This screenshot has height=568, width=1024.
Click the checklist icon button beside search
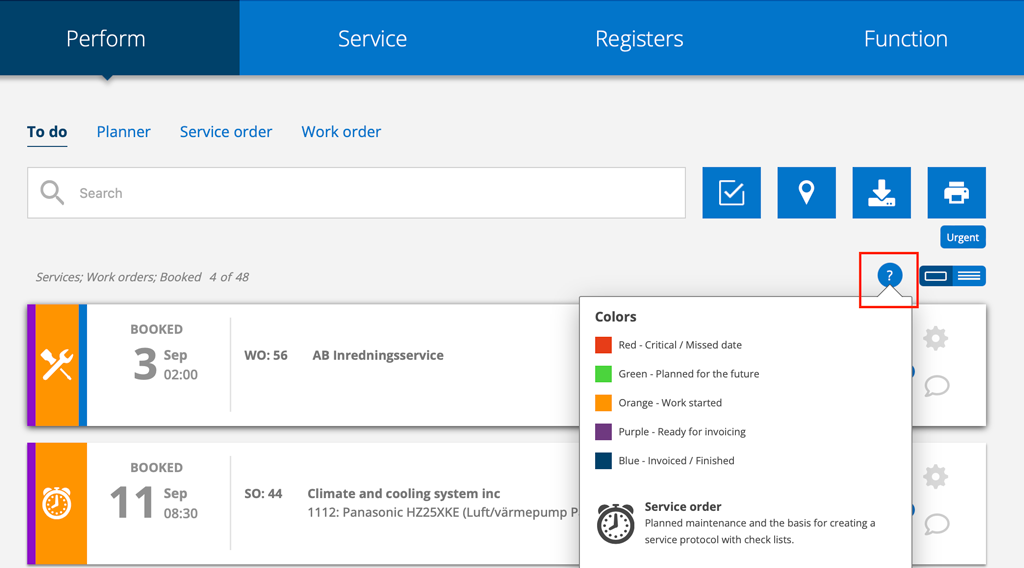731,193
